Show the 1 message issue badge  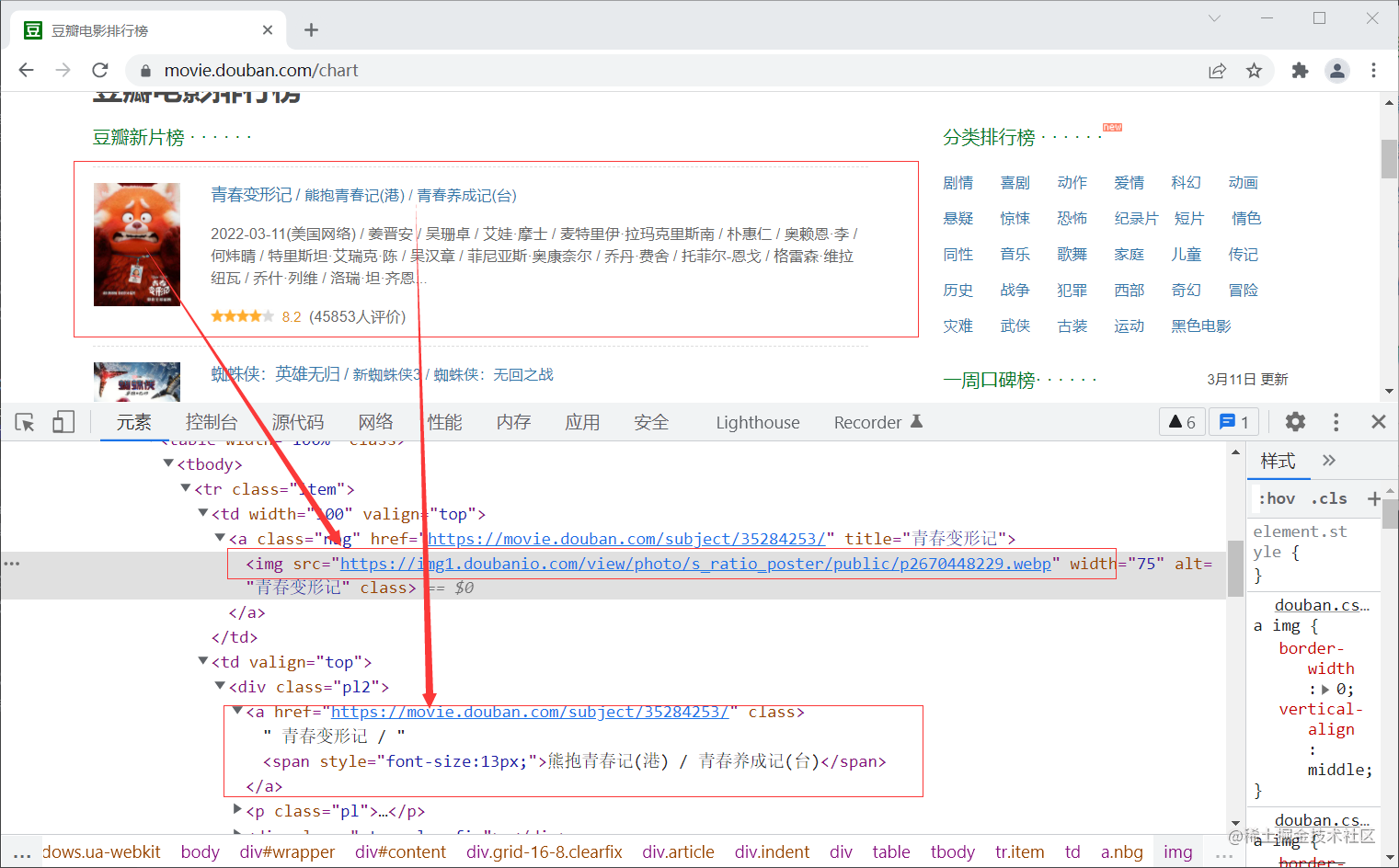pyautogui.click(x=1233, y=422)
